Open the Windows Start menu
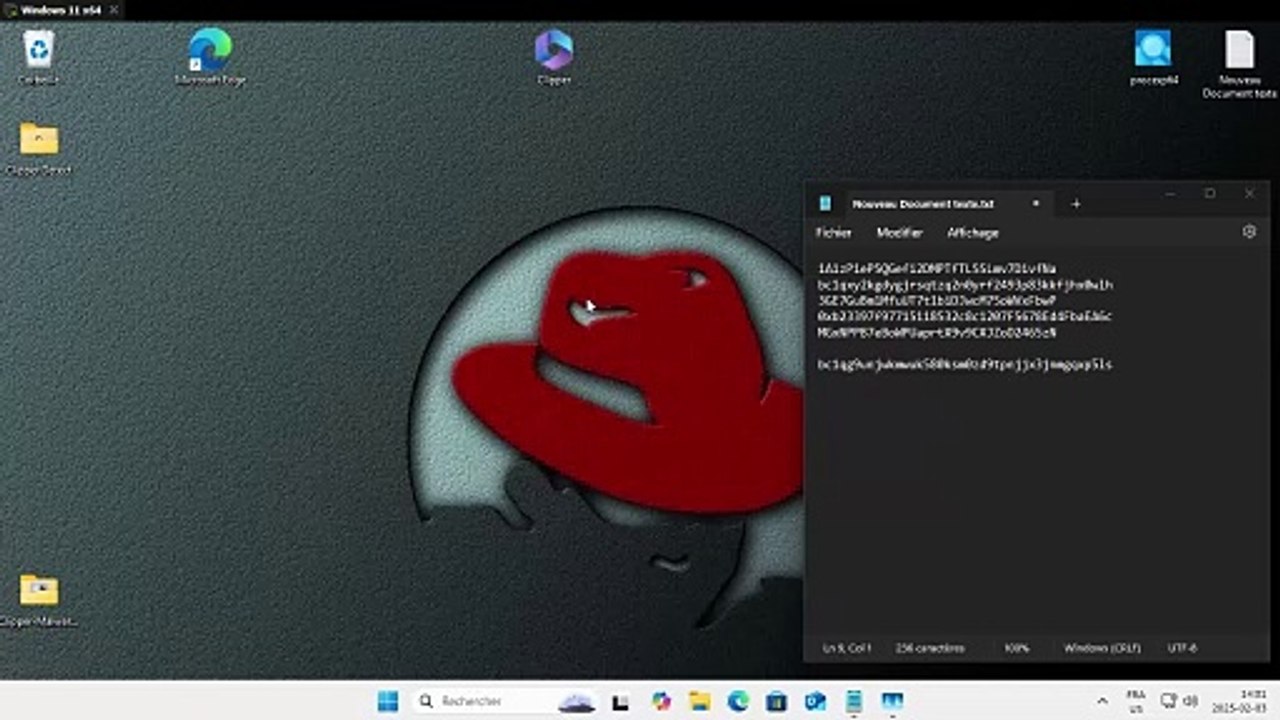 tap(388, 701)
